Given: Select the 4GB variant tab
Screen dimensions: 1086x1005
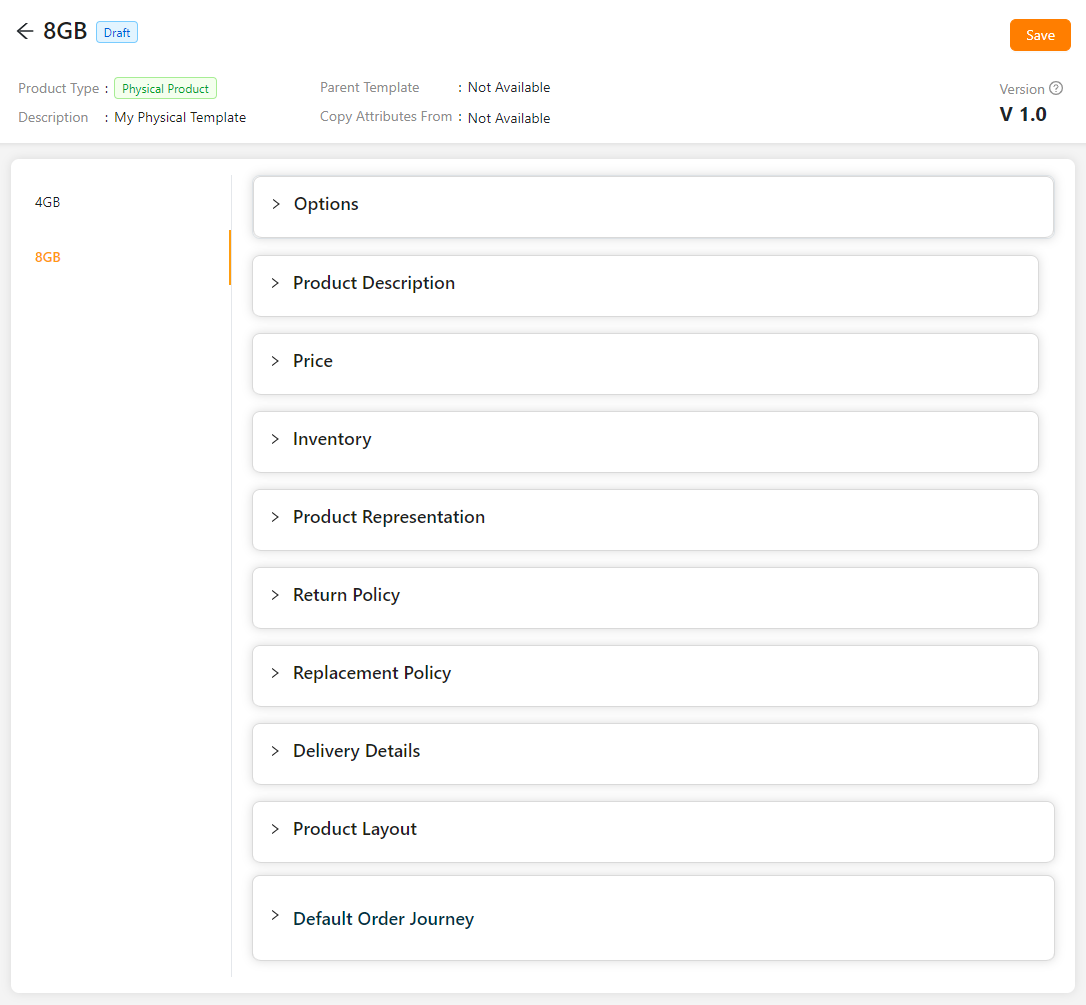Looking at the screenshot, I should click(48, 202).
